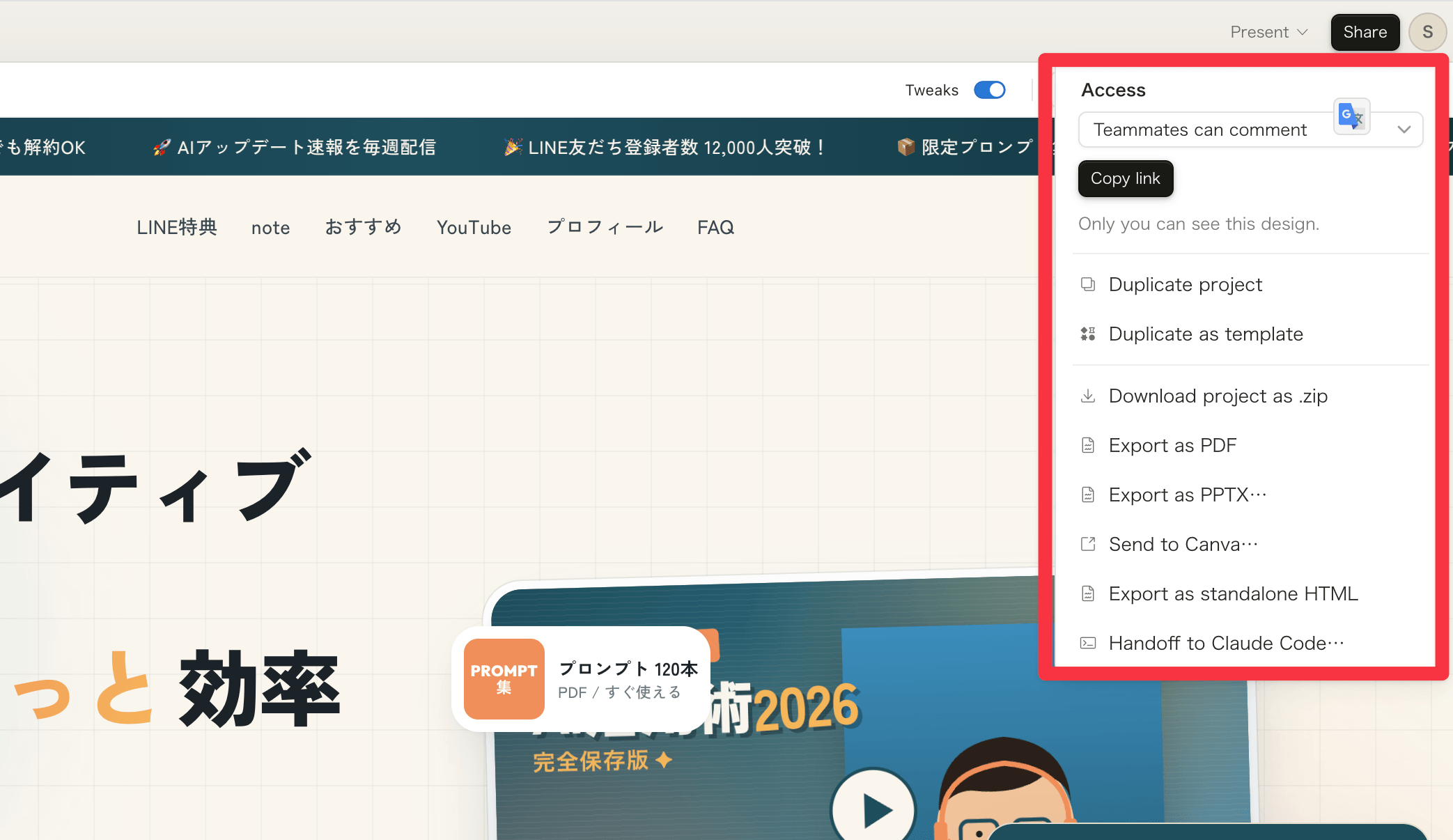Open the S user avatar menu

coord(1427,32)
